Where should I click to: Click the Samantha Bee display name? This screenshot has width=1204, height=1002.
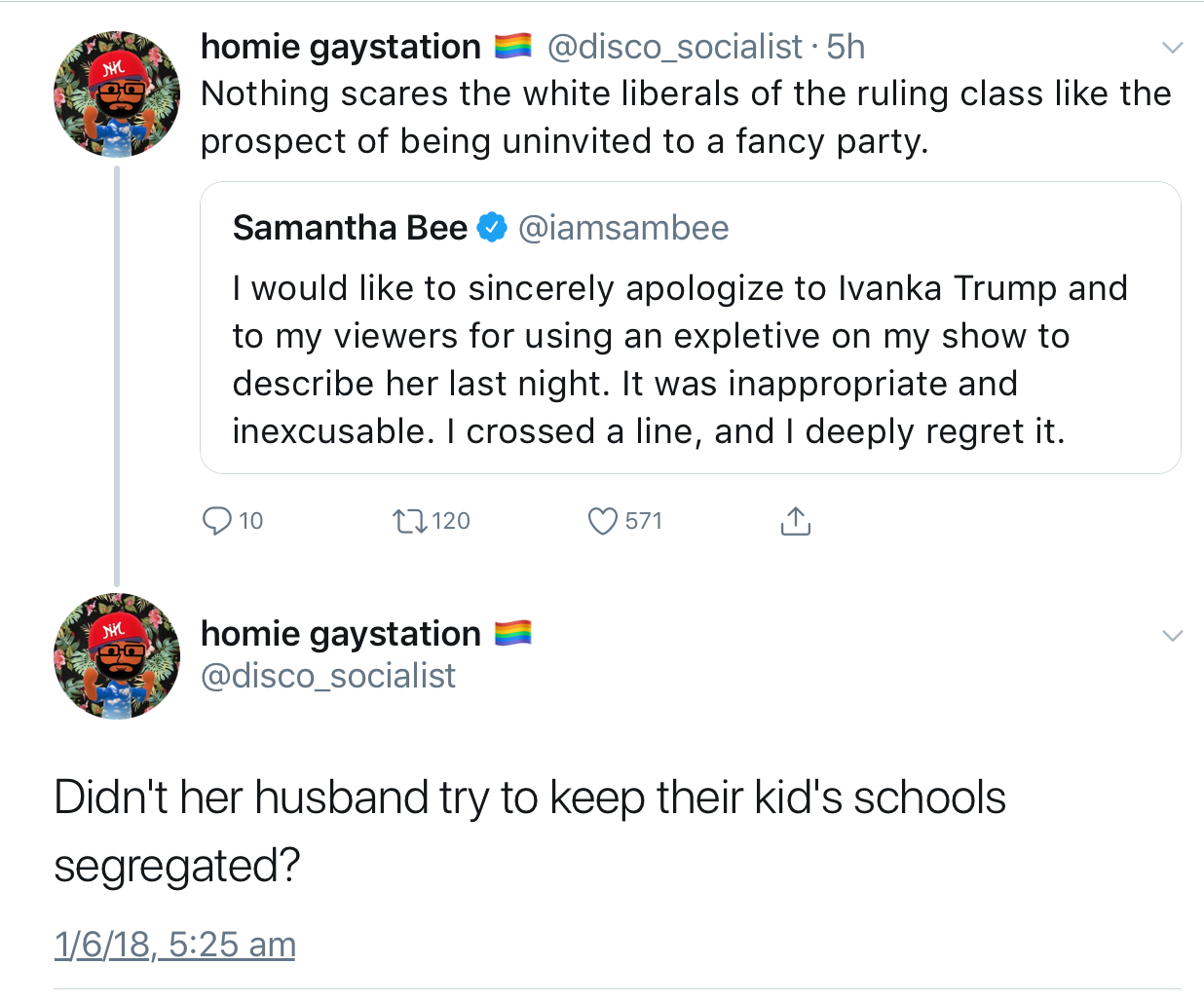[x=350, y=228]
